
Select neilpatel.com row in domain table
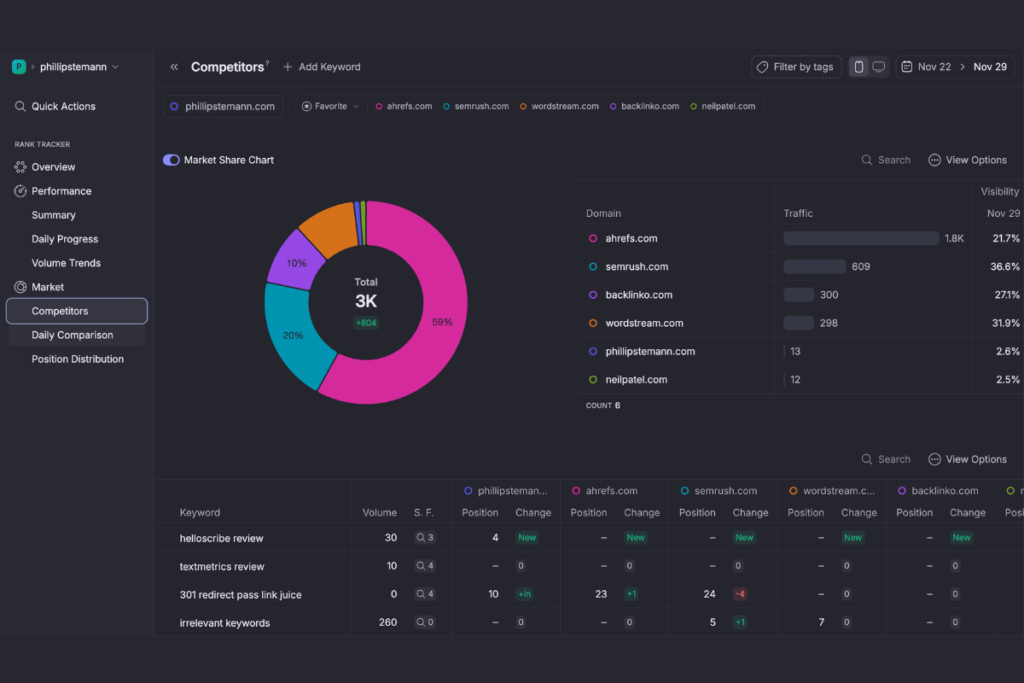(800, 379)
